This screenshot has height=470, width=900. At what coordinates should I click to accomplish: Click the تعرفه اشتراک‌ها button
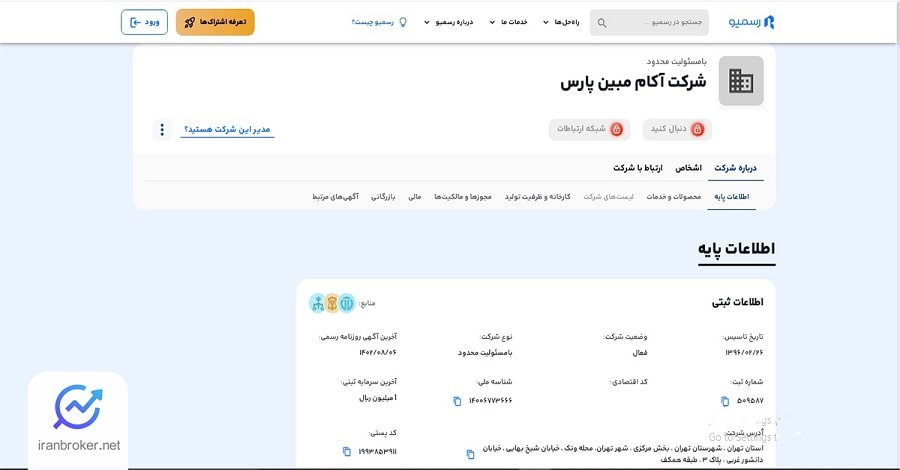coord(215,22)
